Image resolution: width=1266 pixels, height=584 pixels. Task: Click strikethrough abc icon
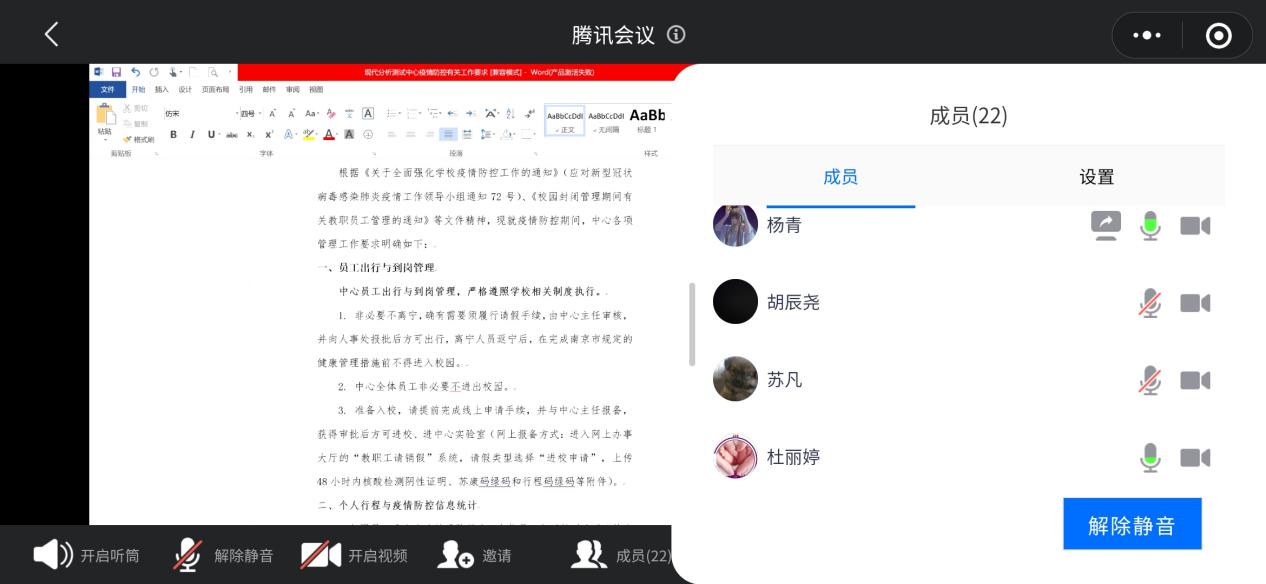tap(232, 135)
